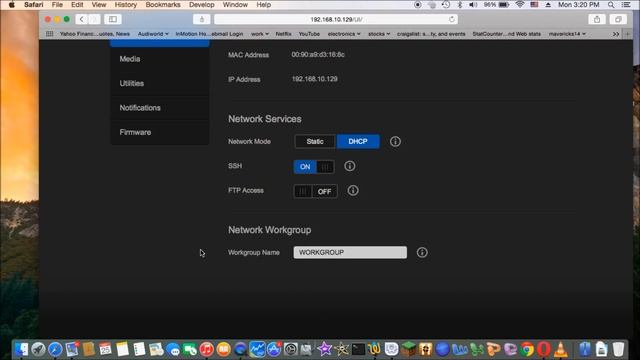Toggle Safari sidebar button
This screenshot has height=360, width=640.
point(113,19)
